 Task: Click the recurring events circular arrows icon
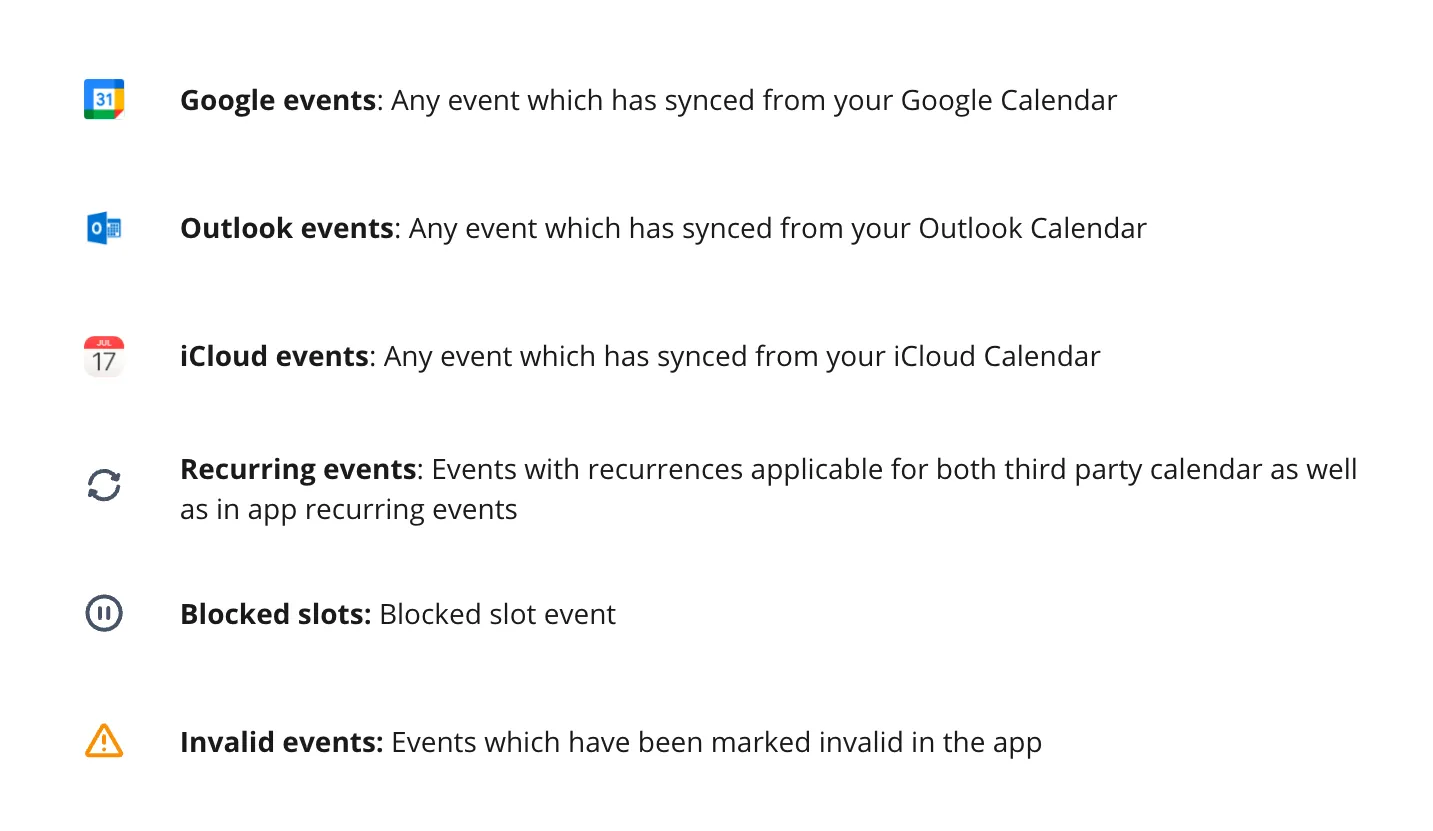[x=104, y=486]
